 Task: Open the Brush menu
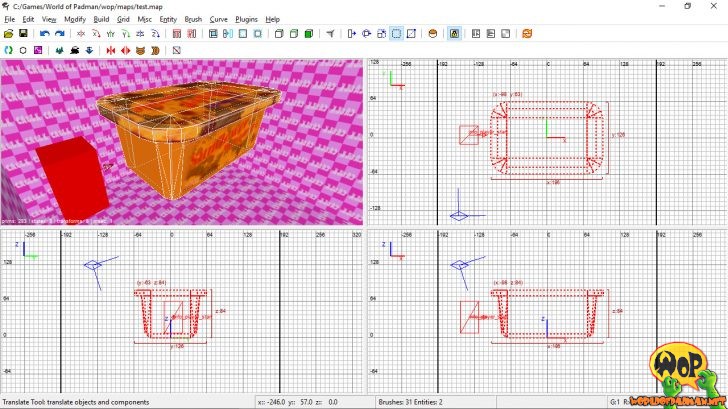point(193,19)
